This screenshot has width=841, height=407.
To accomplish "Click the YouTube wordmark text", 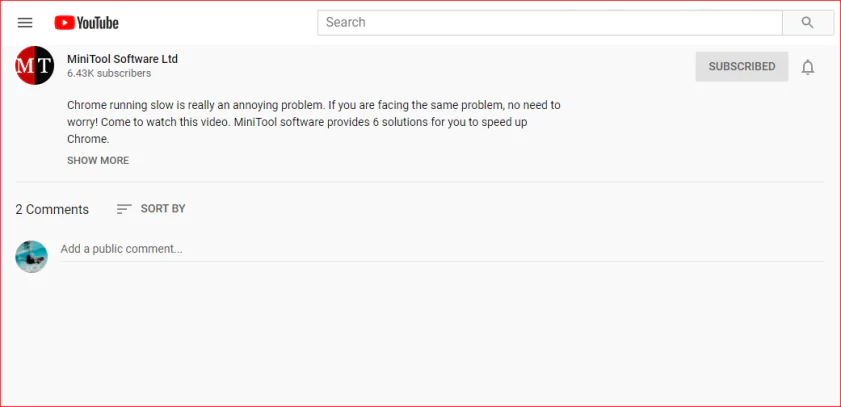I will pyautogui.click(x=100, y=22).
